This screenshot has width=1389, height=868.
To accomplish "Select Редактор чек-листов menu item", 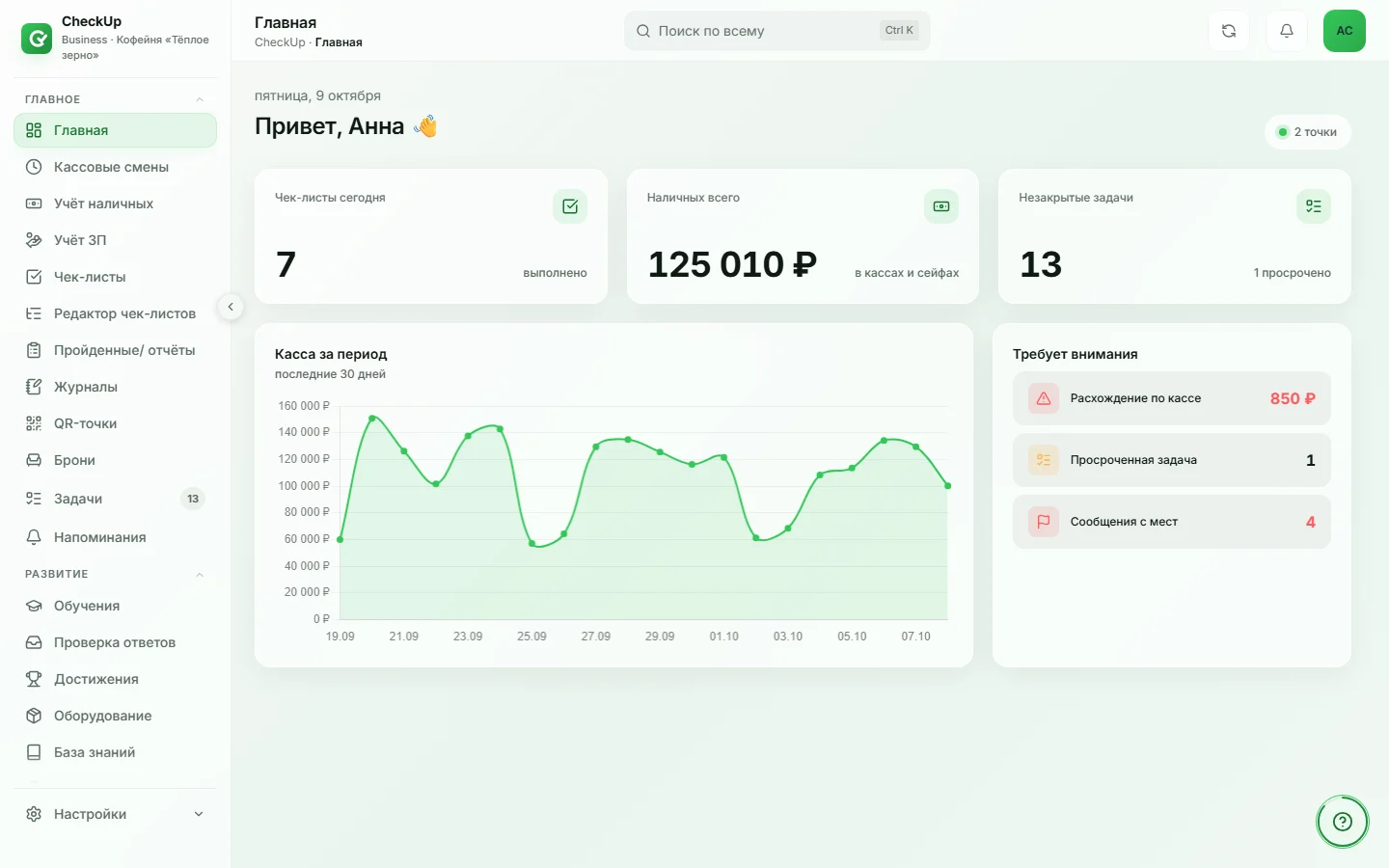I will [115, 313].
